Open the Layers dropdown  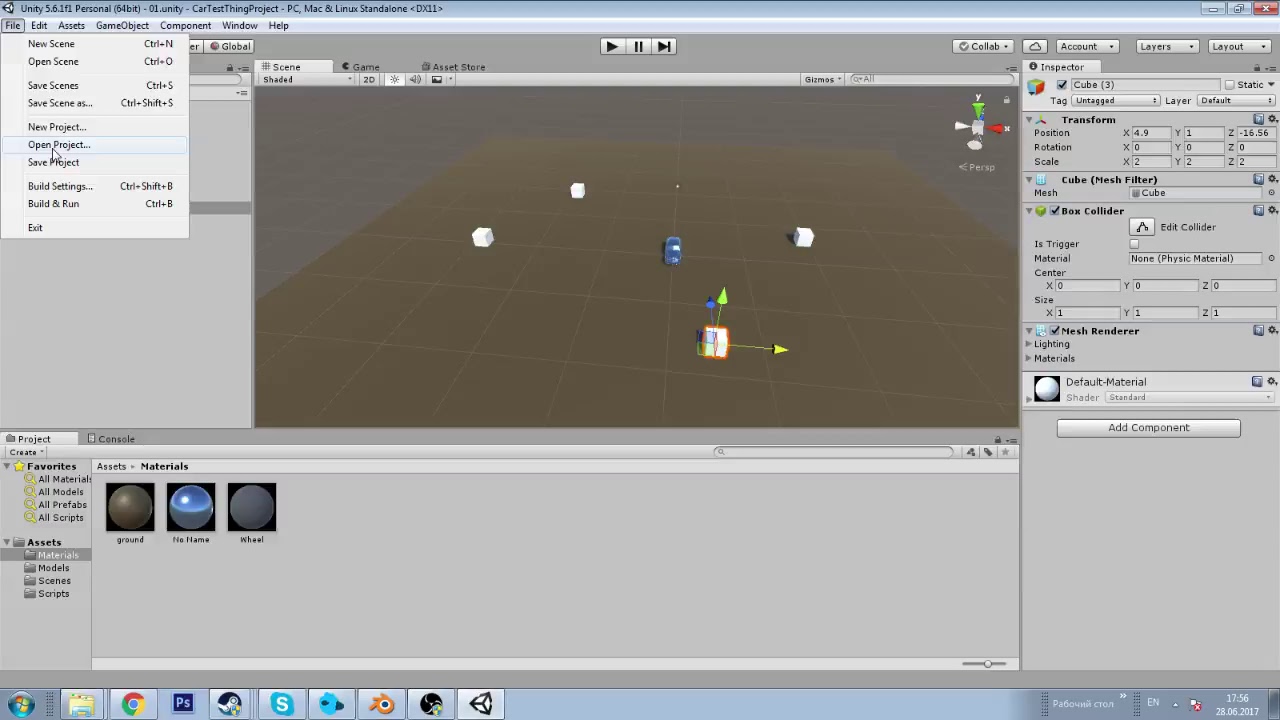[x=1167, y=46]
